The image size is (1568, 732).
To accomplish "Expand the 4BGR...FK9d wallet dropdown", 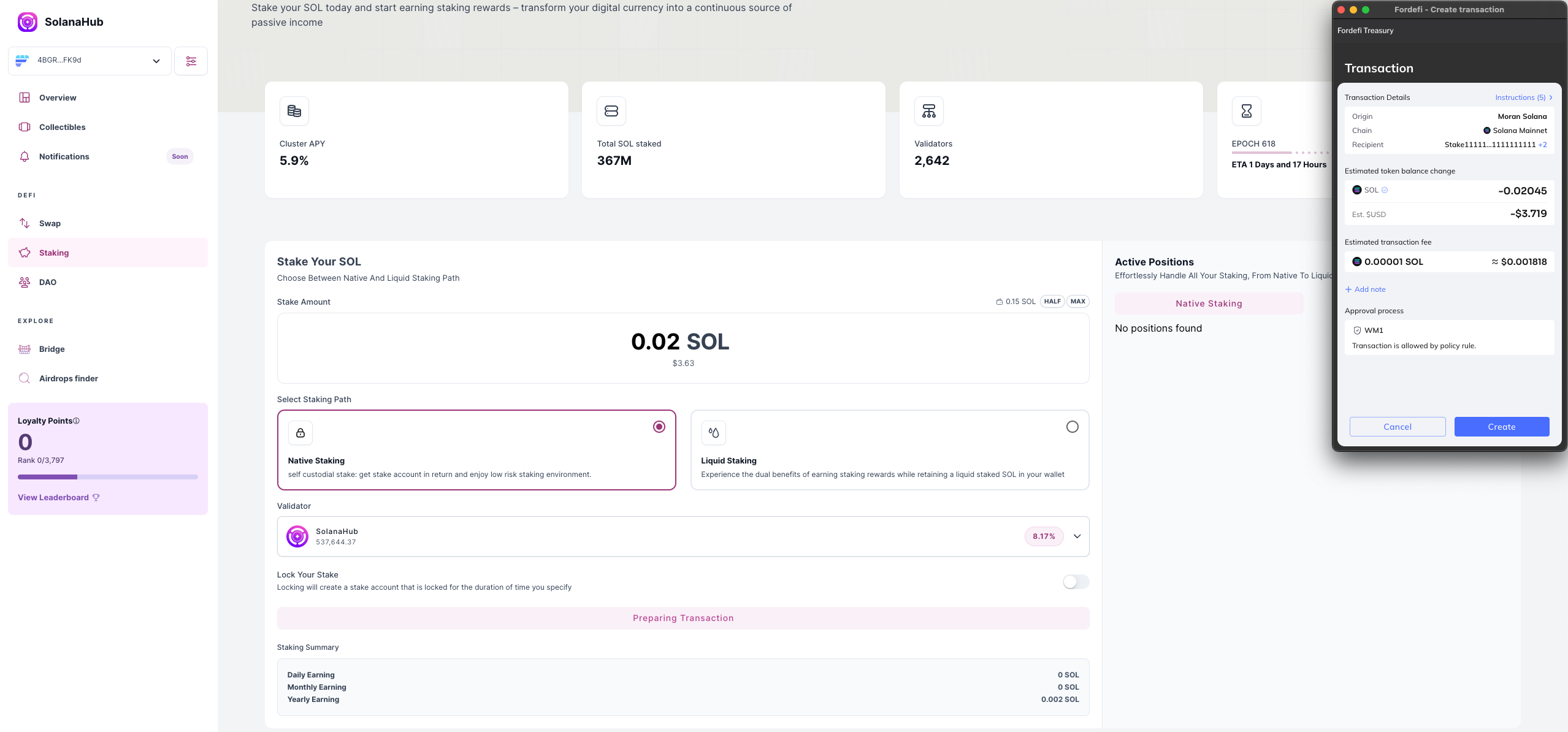I will click(90, 61).
